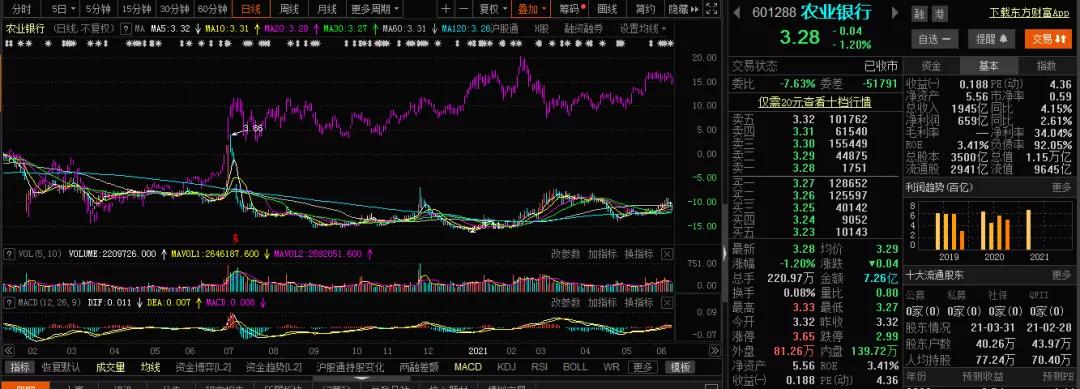Click 指标 button in indicator bar
Screen dimensions: 1080x389
coord(20,367)
